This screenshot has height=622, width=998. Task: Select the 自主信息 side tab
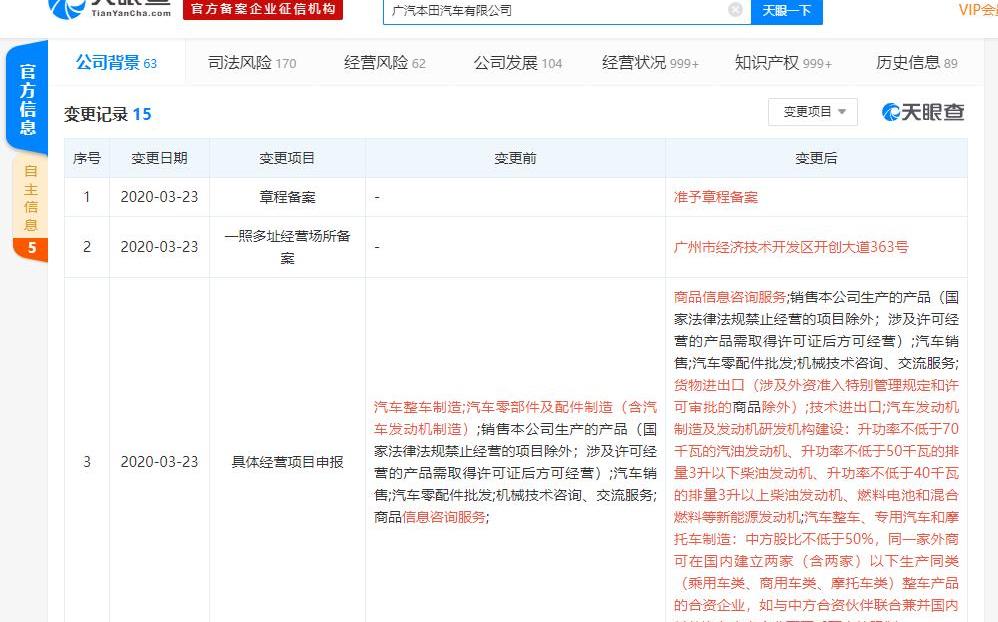coord(30,208)
